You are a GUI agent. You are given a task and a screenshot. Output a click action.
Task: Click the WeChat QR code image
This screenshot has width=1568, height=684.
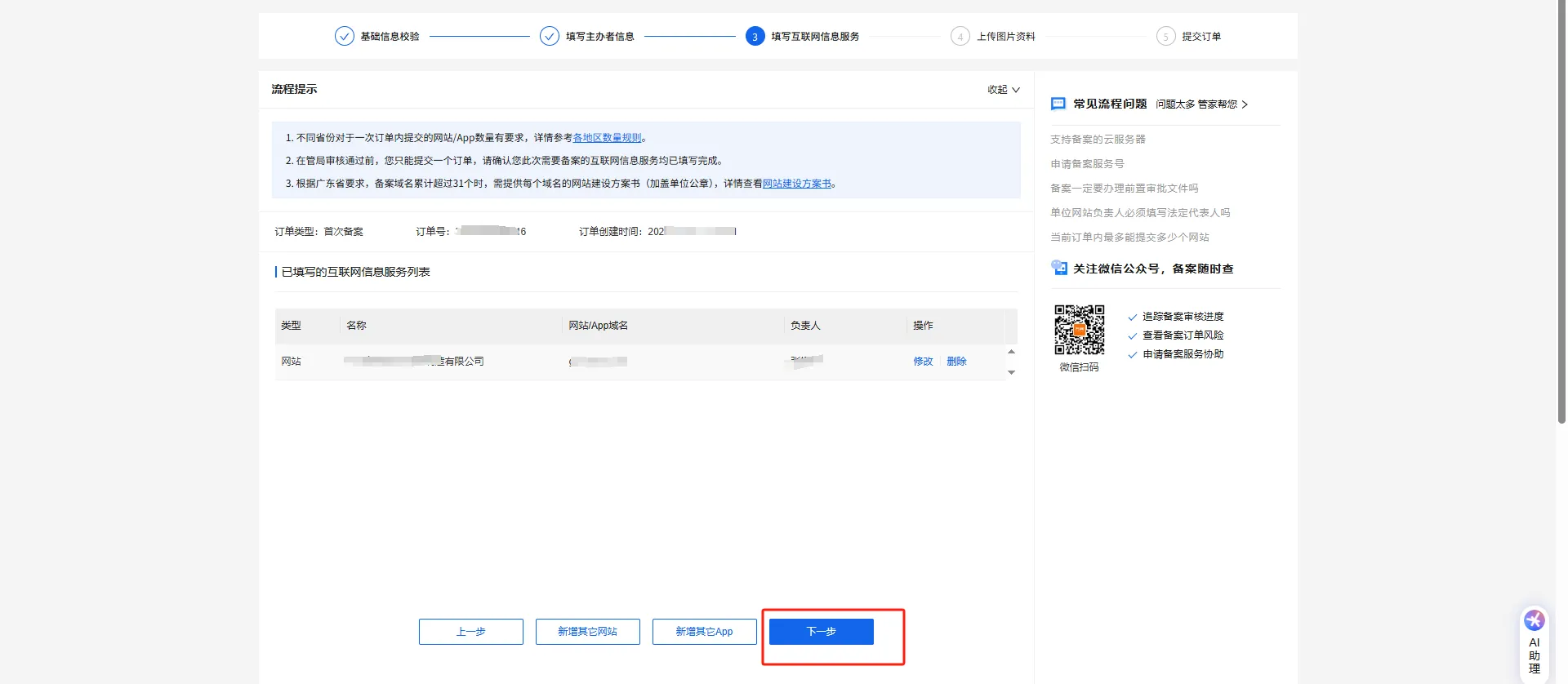pos(1079,330)
